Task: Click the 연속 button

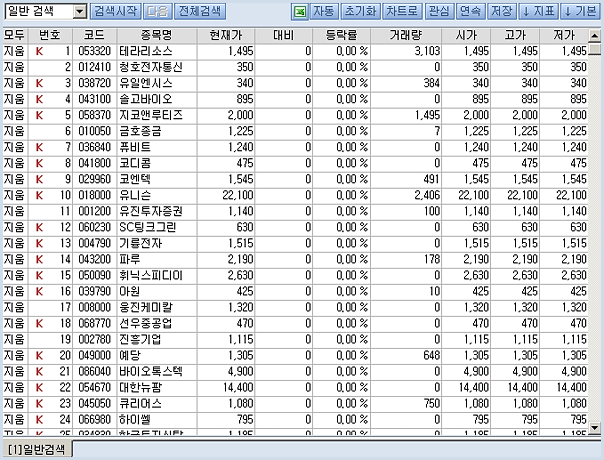Action: click(470, 12)
